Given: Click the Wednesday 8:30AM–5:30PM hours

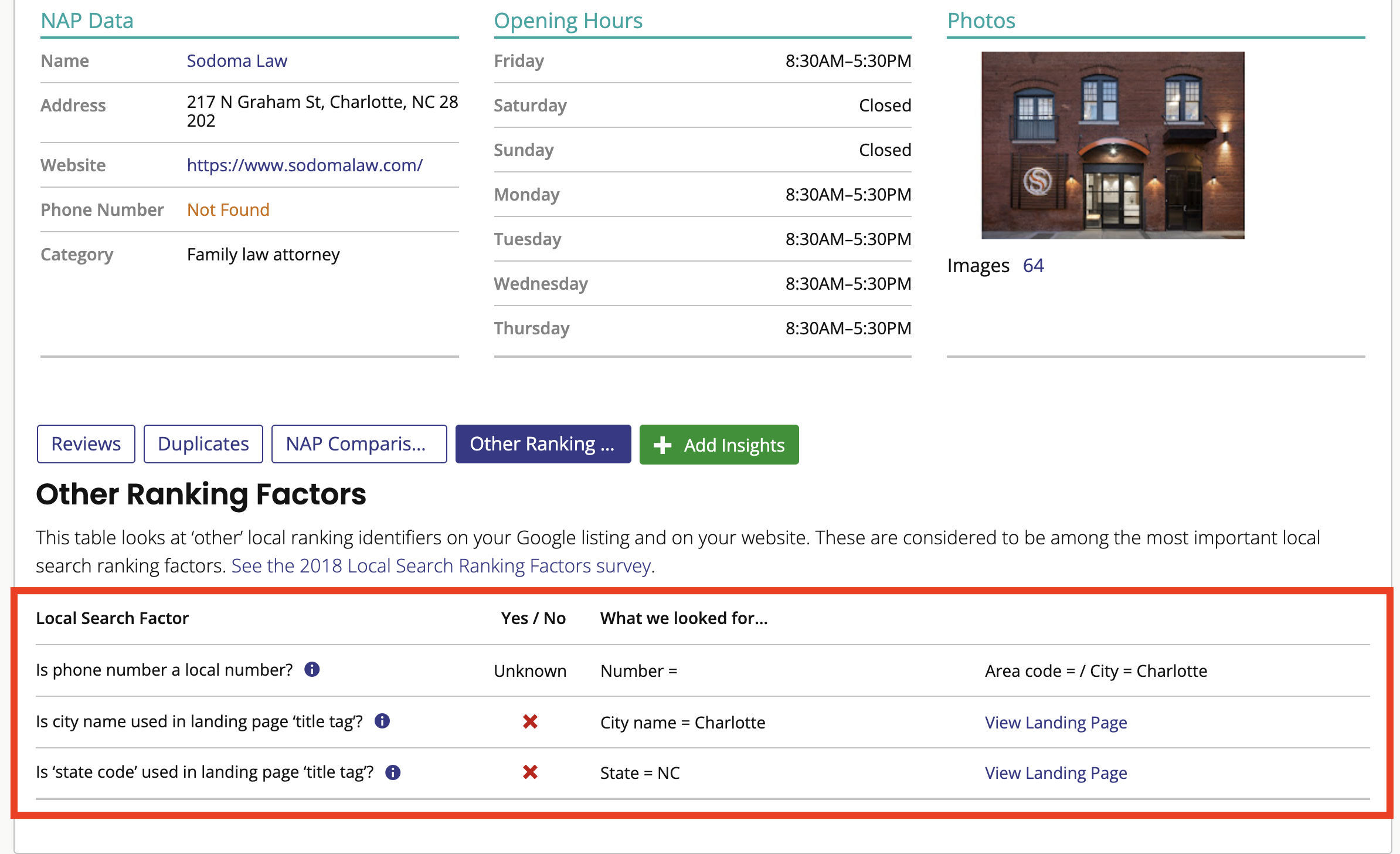Looking at the screenshot, I should pyautogui.click(x=848, y=284).
